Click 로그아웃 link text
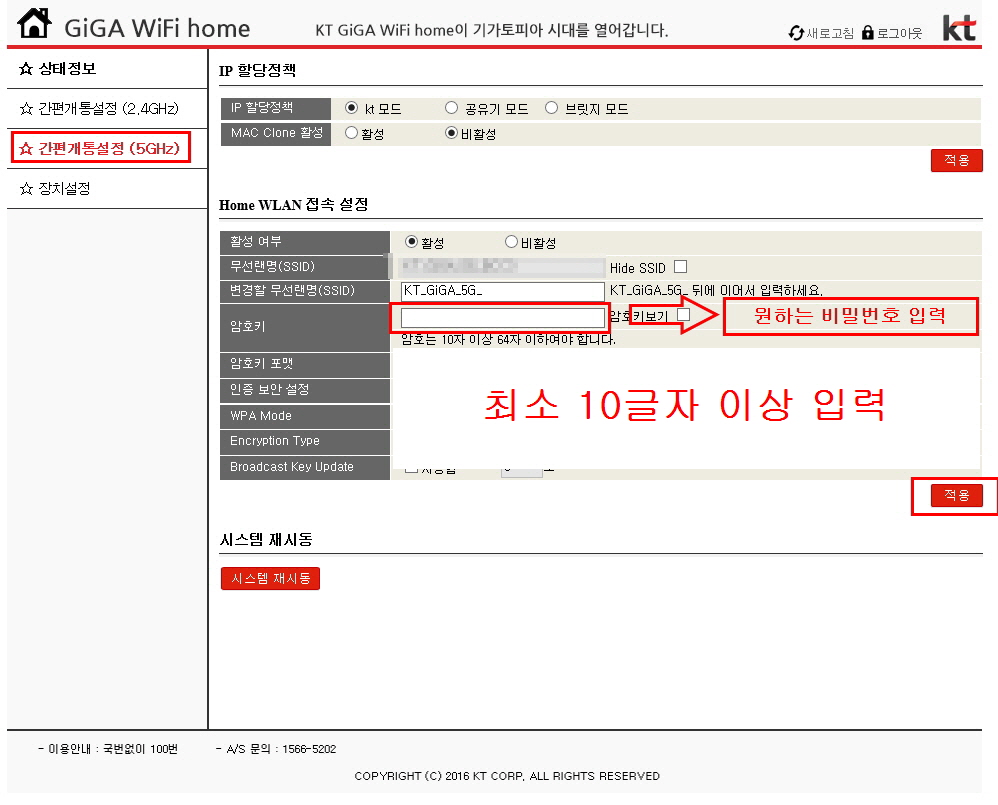Image resolution: width=998 pixels, height=805 pixels. point(899,33)
